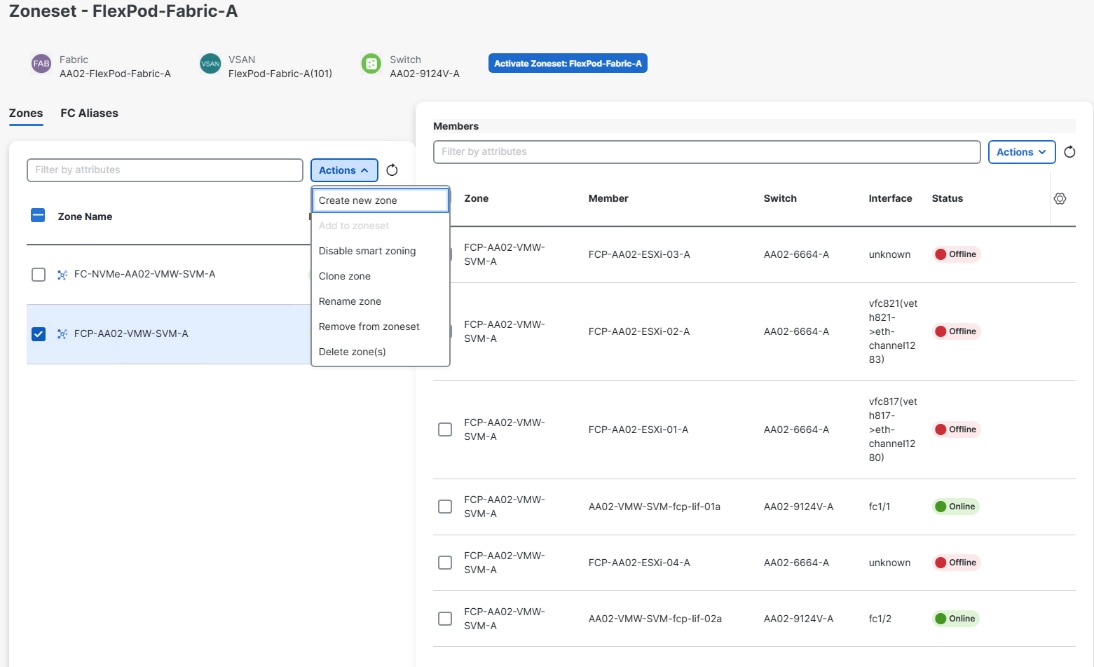Viewport: 1094px width, 667px height.
Task: Click member FCP-AA02-ESXi-04-A text
Action: (x=639, y=562)
